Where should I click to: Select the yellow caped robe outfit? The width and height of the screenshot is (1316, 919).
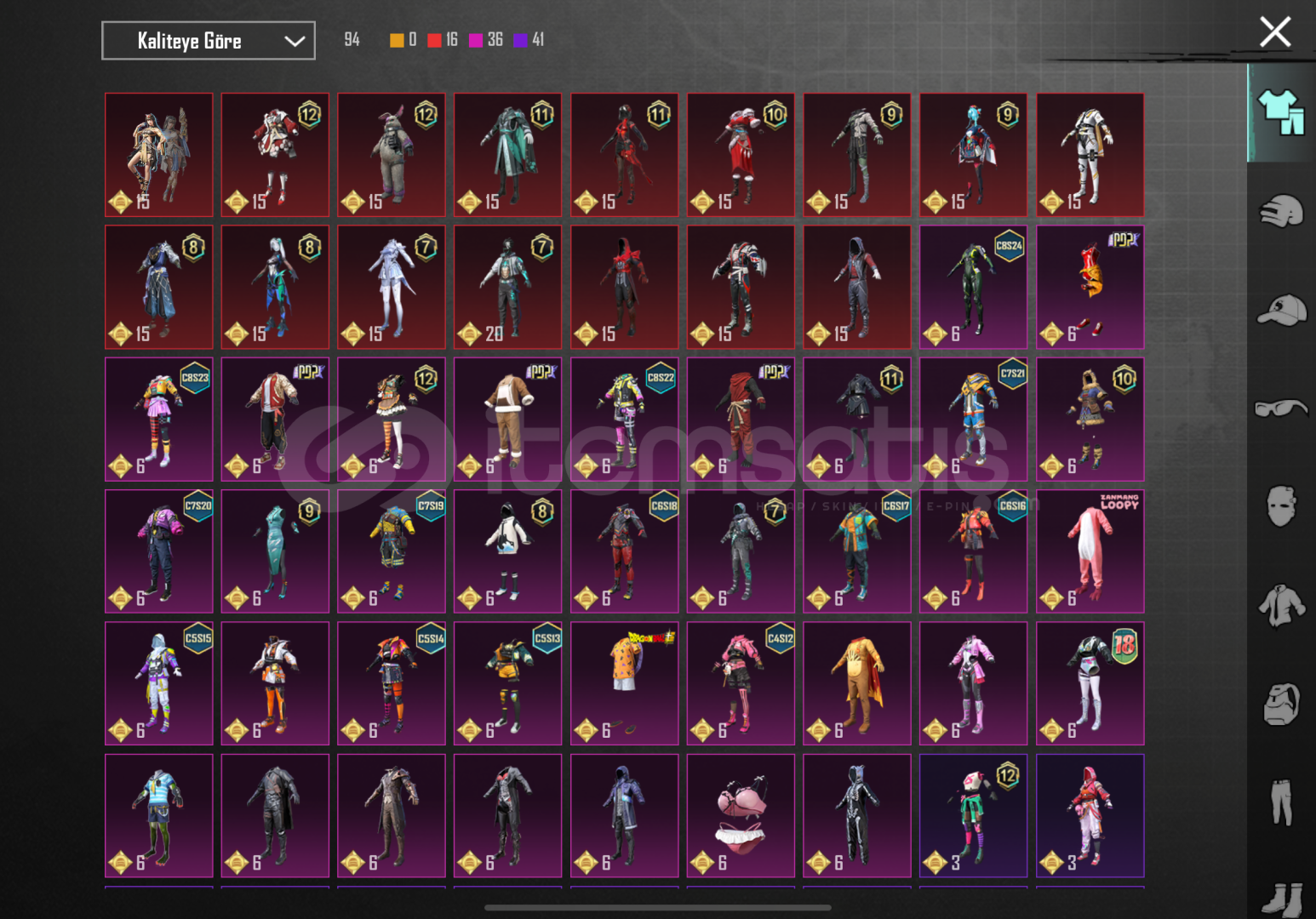pos(857,683)
